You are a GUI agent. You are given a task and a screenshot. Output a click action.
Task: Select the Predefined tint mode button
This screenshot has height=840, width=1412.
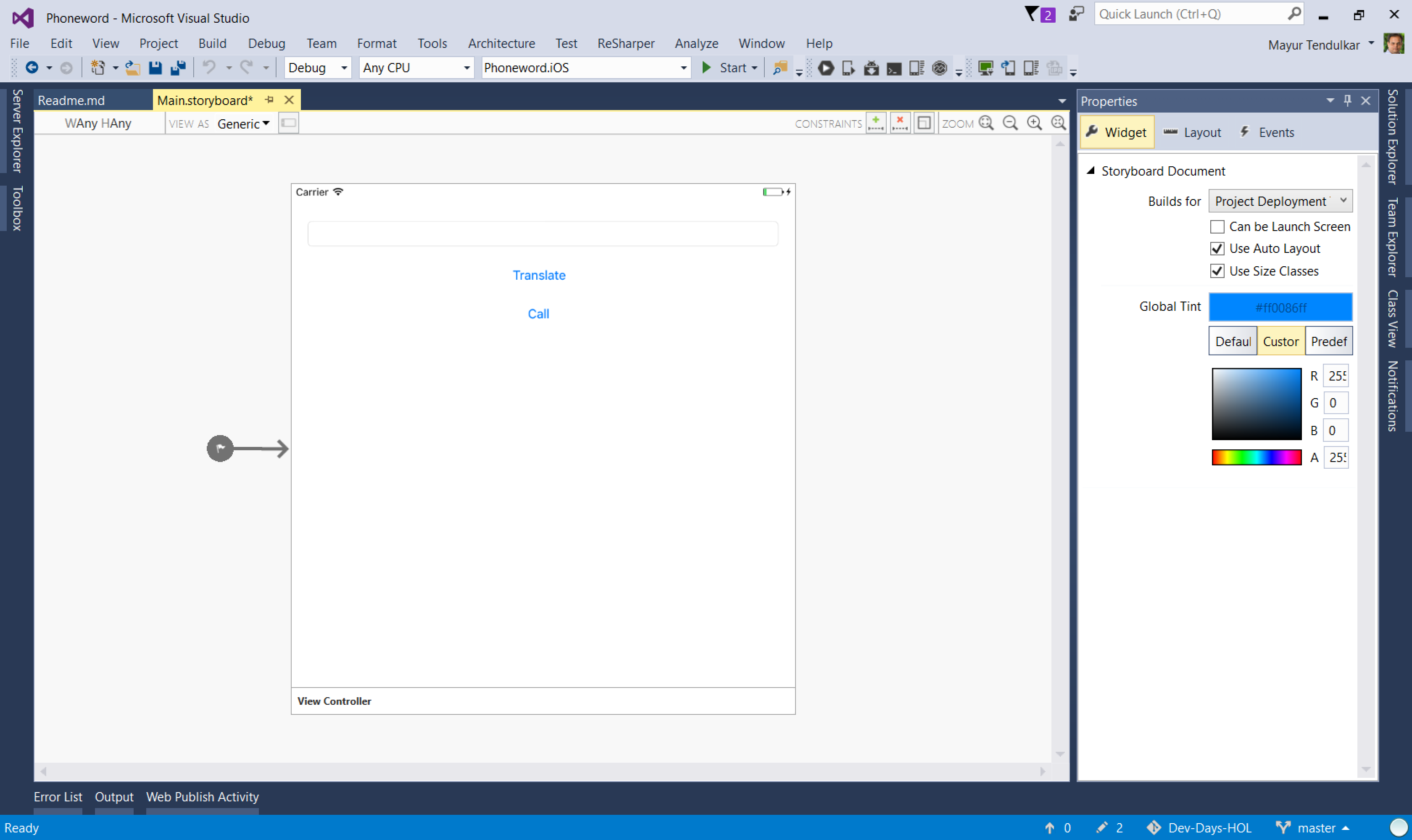coord(1329,341)
